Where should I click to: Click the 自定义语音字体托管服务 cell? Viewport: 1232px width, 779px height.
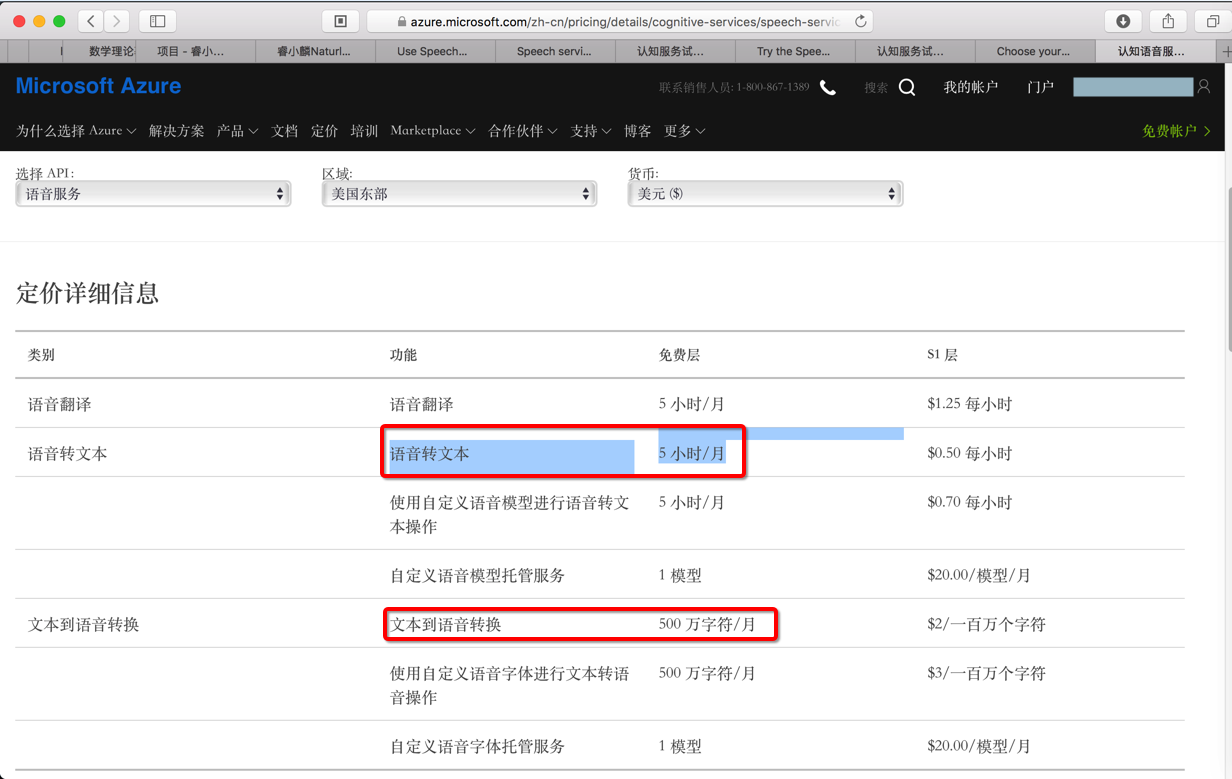point(478,747)
